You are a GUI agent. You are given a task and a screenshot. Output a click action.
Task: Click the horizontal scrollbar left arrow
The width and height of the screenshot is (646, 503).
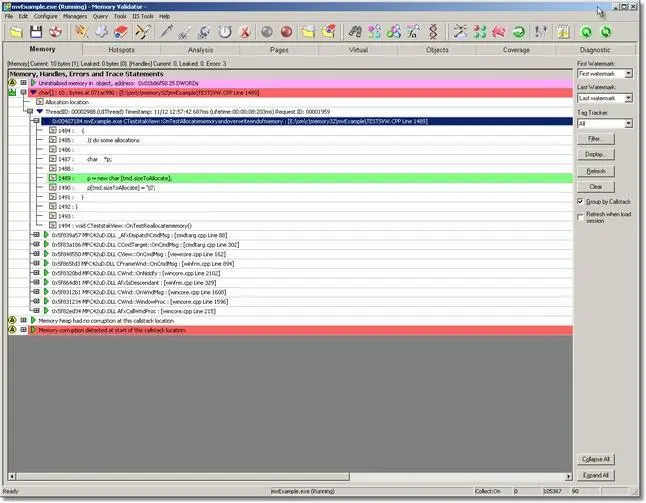click(x=12, y=477)
